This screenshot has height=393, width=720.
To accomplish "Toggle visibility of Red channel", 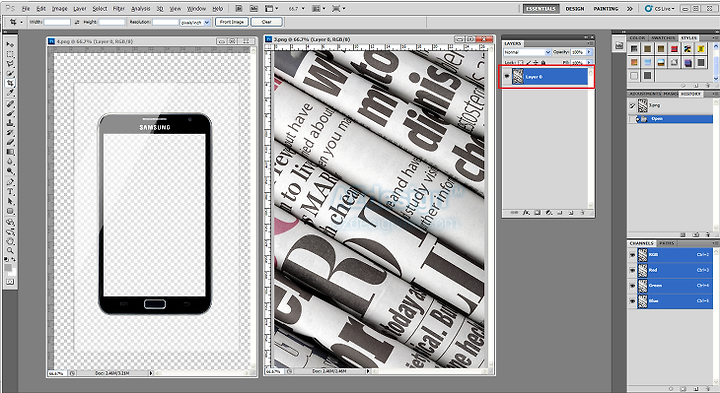I will (632, 270).
